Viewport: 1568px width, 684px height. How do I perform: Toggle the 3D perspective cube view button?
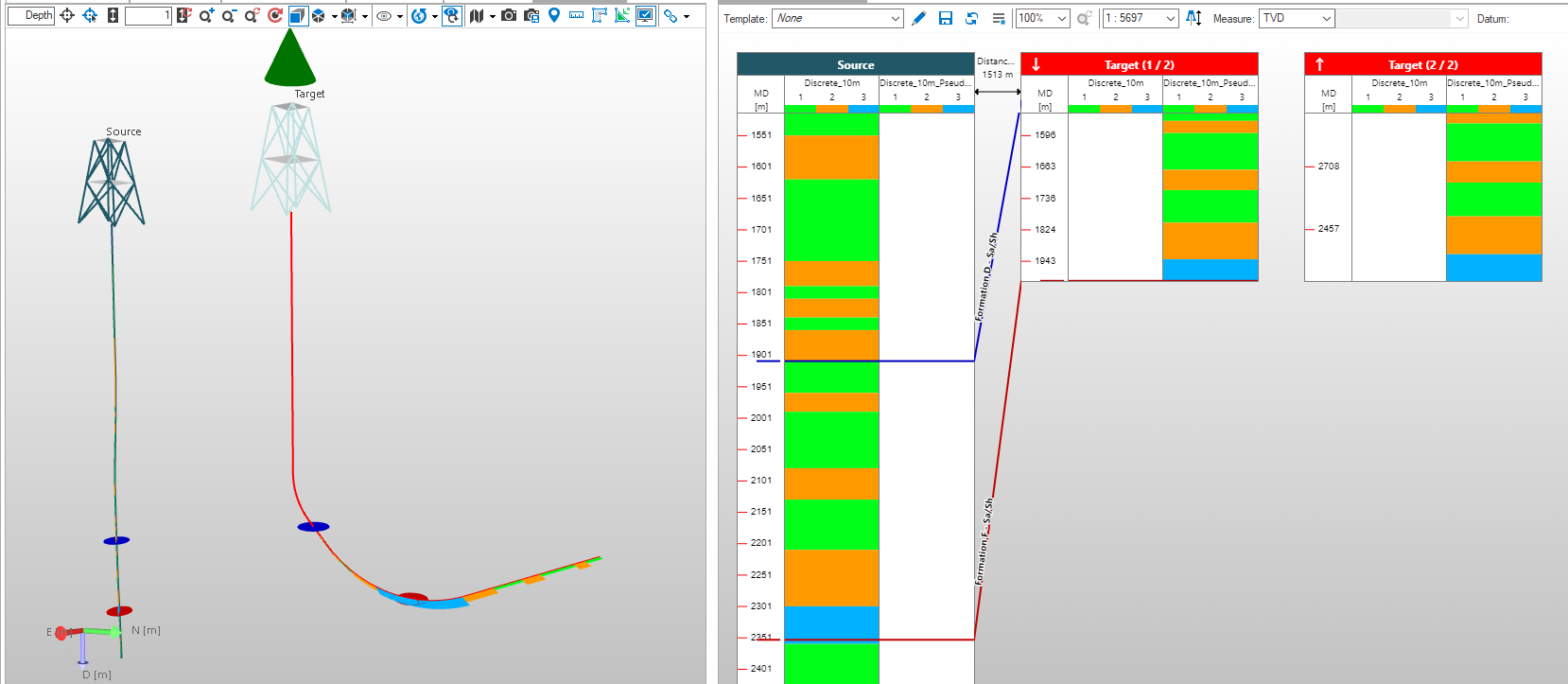297,15
